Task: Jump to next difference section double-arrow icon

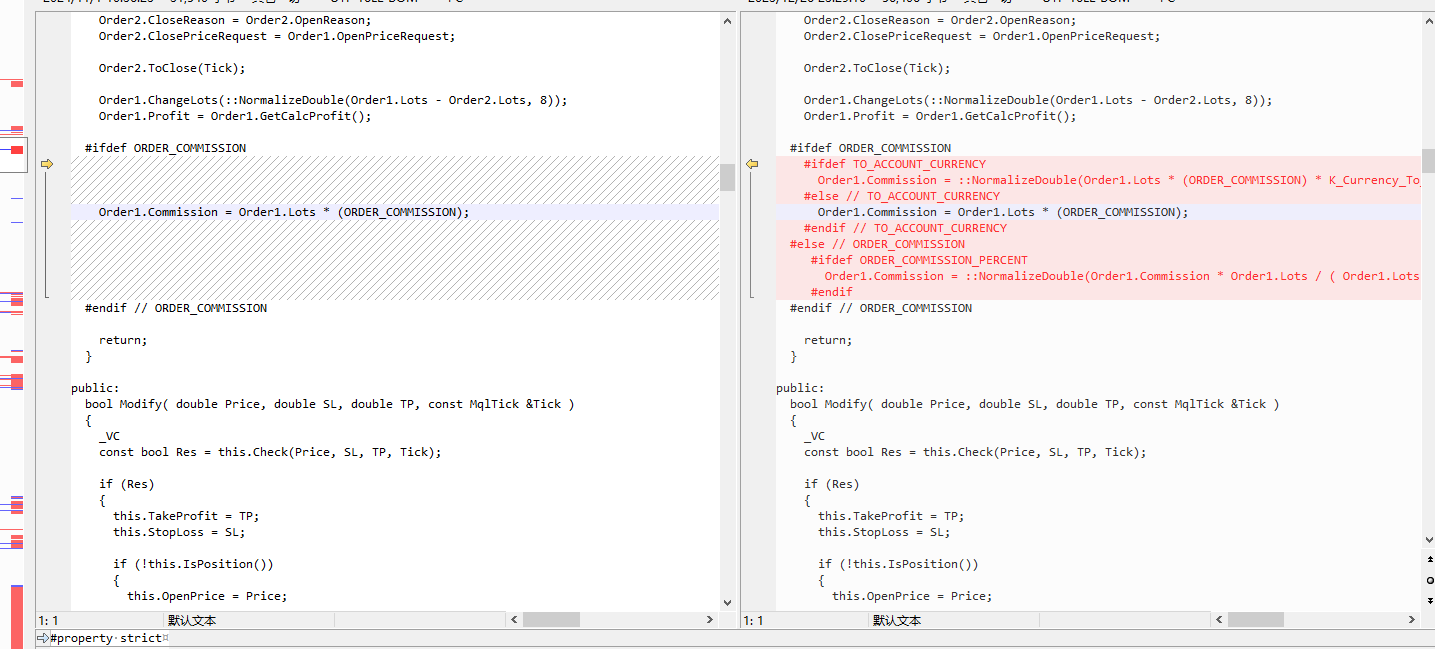Action: (1428, 600)
